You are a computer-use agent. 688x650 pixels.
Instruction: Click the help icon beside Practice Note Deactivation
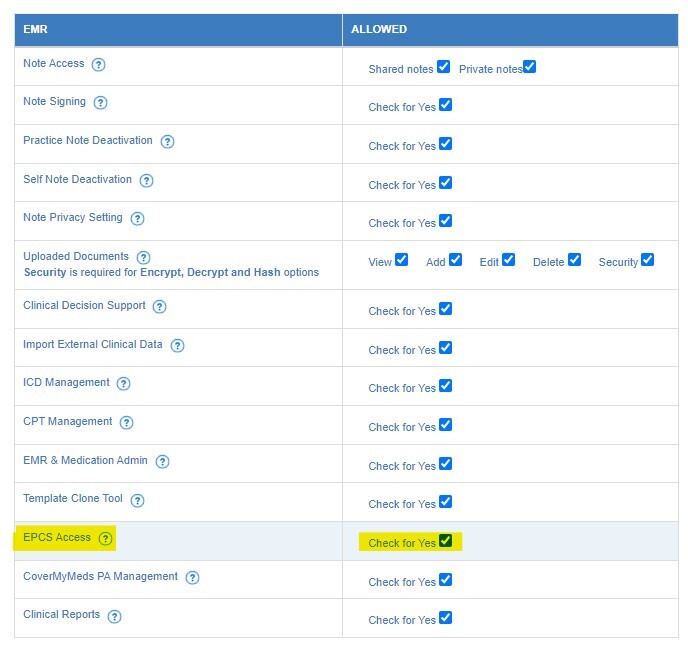[167, 142]
